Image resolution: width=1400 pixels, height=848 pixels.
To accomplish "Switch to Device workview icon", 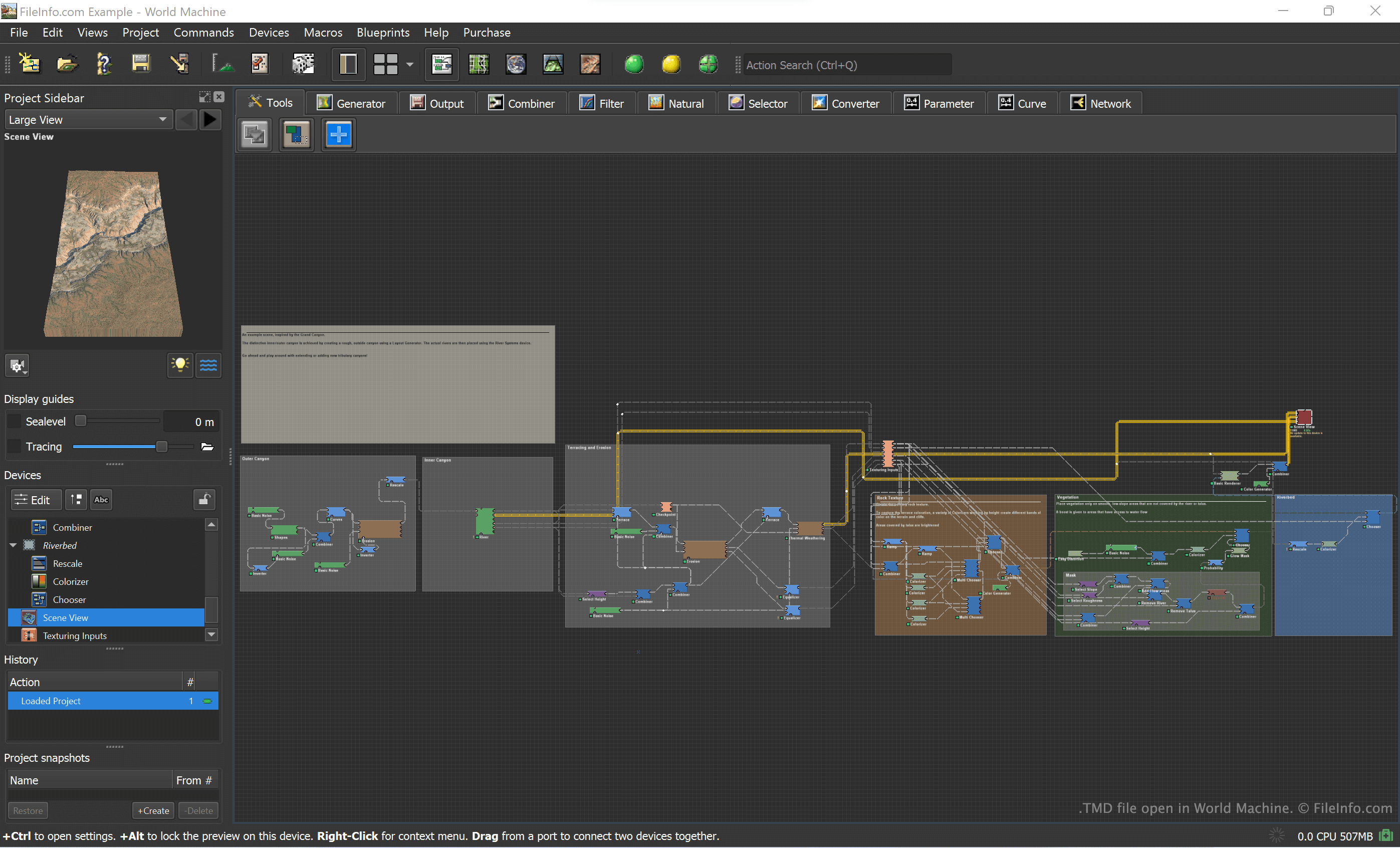I will point(441,64).
